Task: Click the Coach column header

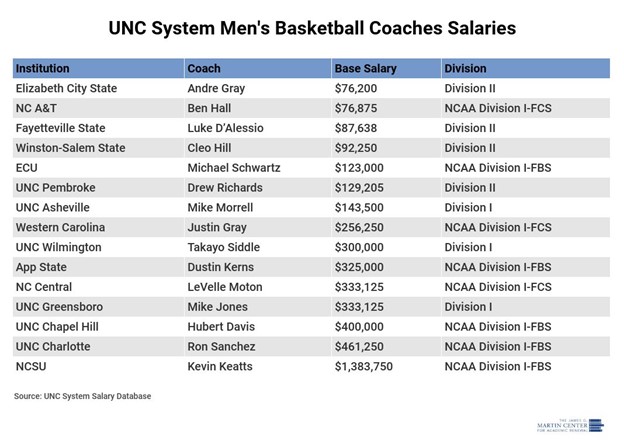Action: tap(204, 69)
